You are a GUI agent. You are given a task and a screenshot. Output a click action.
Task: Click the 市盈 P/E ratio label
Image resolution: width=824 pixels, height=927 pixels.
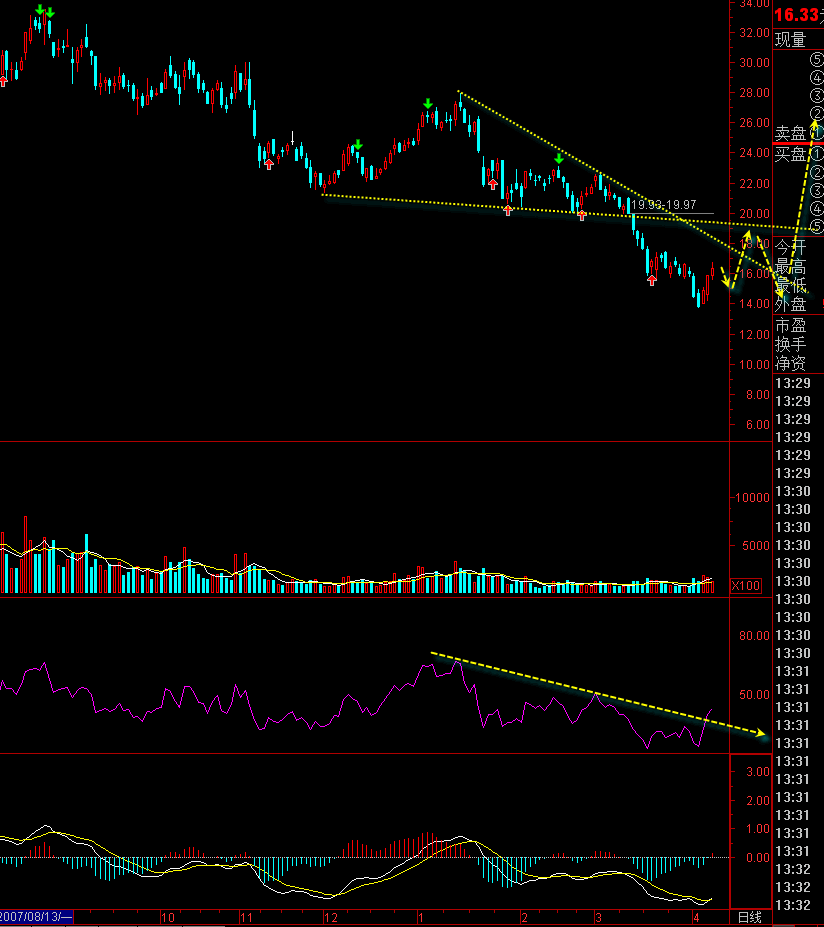point(790,325)
